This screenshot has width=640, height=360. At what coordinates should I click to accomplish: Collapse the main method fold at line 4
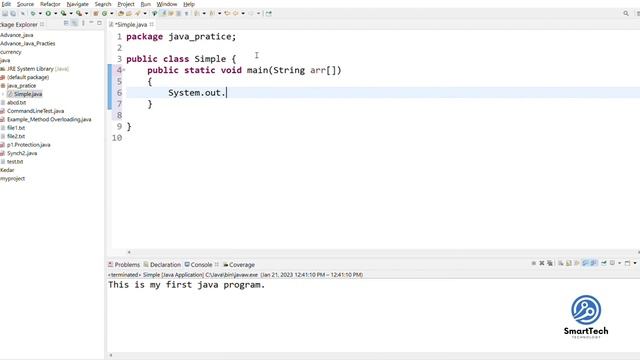[124, 70]
